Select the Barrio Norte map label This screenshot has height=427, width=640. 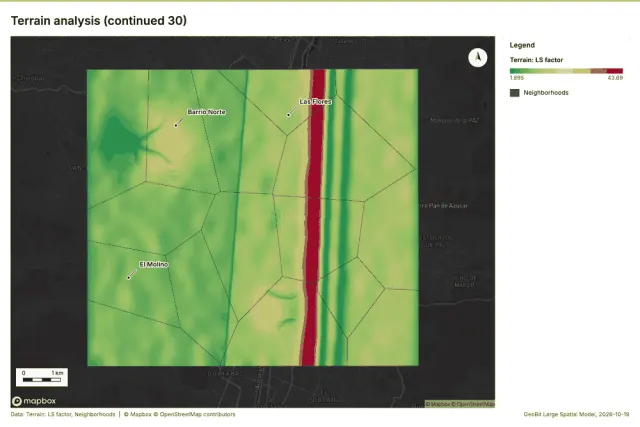point(207,112)
